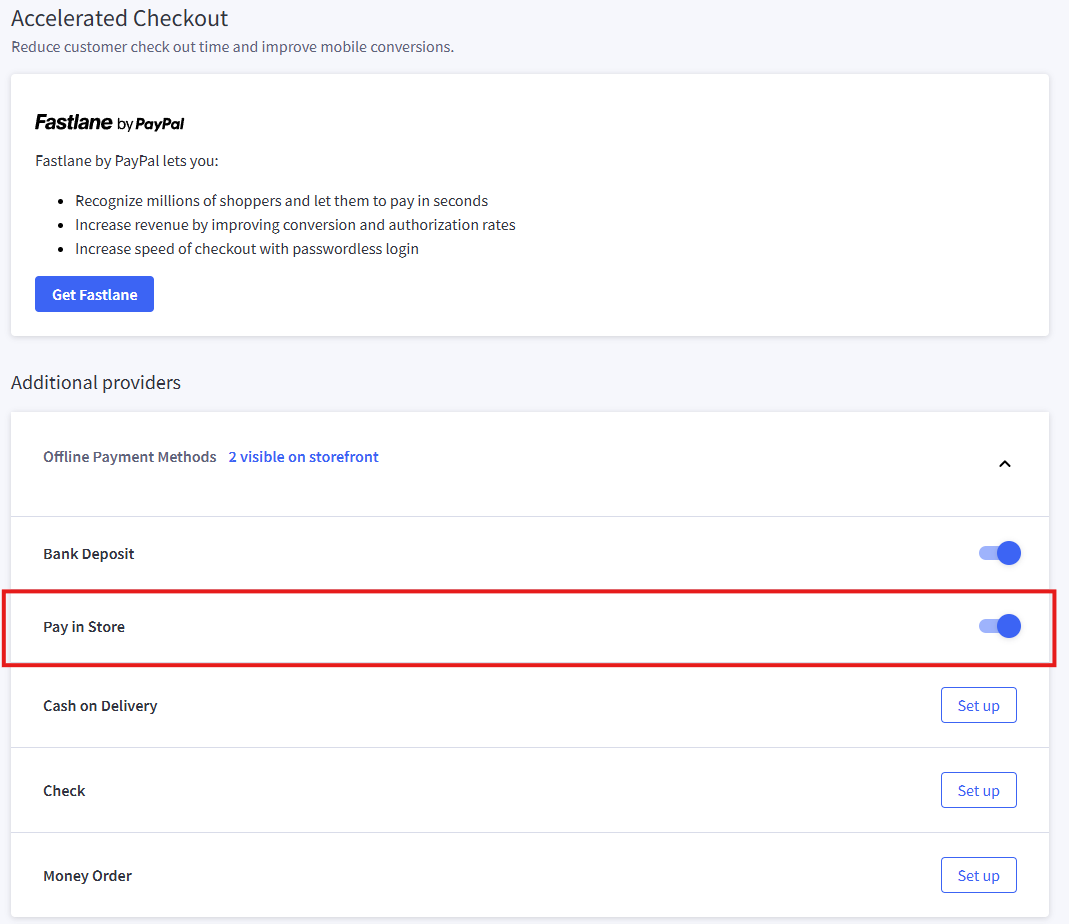Select the Check payment label
This screenshot has width=1069, height=924.
[64, 791]
